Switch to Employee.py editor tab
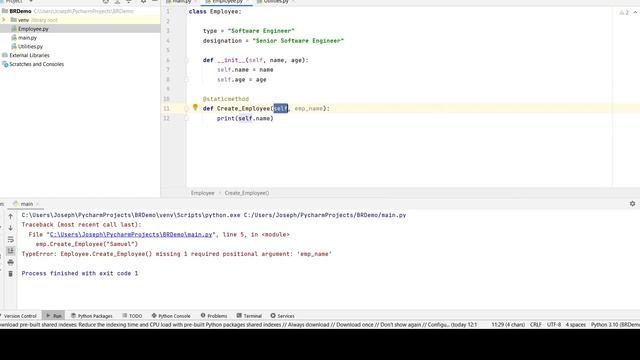Image resolution: width=640 pixels, height=360 pixels. [x=227, y=2]
